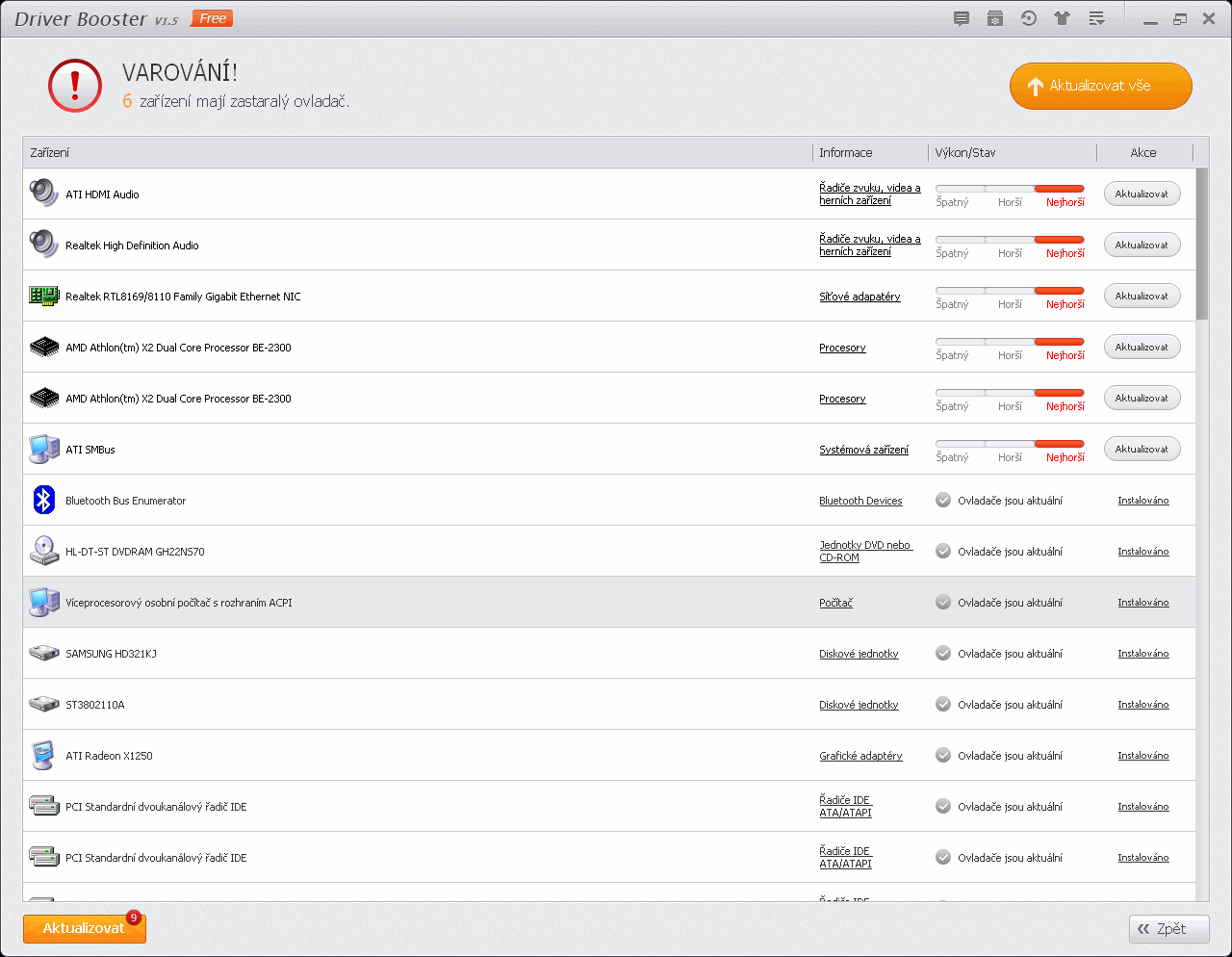Open the toolbox icon in title bar
The image size is (1232, 957).
[x=995, y=18]
